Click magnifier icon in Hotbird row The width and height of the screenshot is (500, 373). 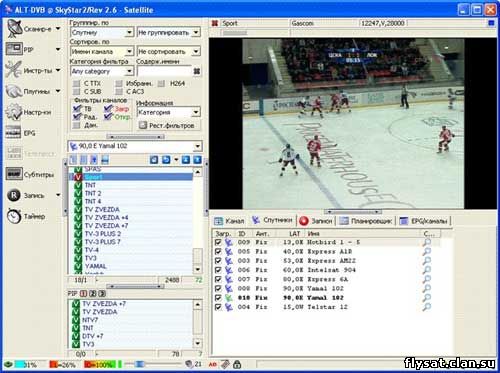tap(427, 242)
